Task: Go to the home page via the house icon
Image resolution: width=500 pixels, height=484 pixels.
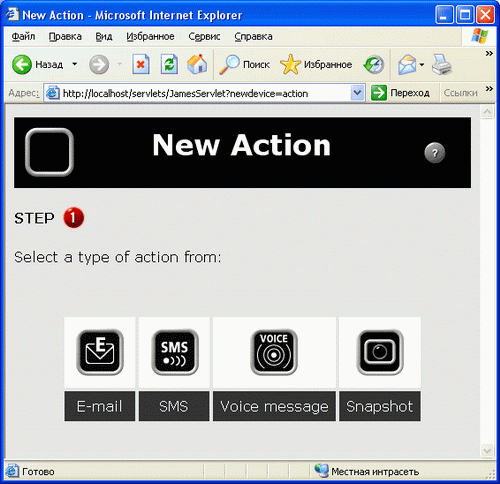Action: coord(197,64)
